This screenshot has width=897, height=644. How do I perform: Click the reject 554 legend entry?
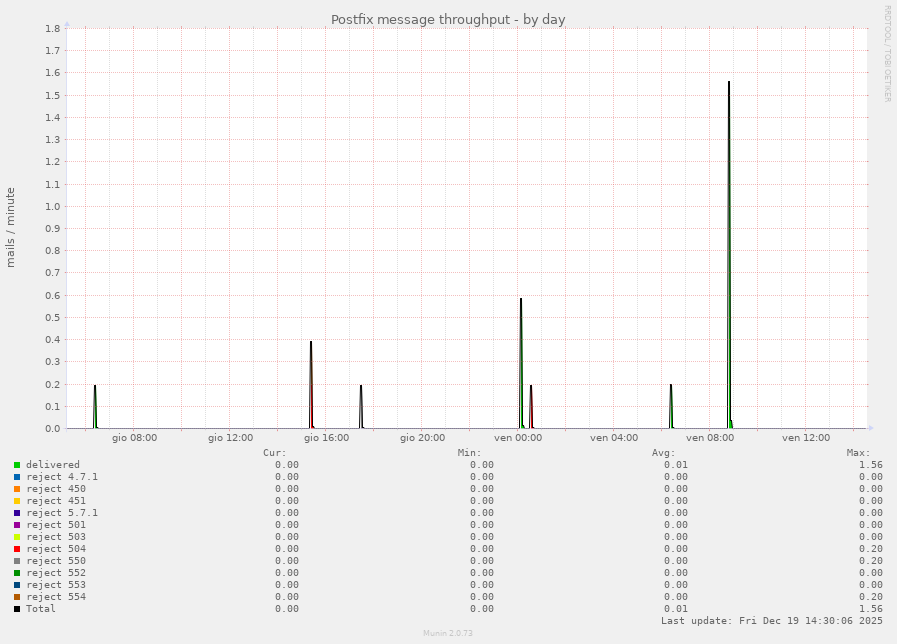tap(50, 596)
